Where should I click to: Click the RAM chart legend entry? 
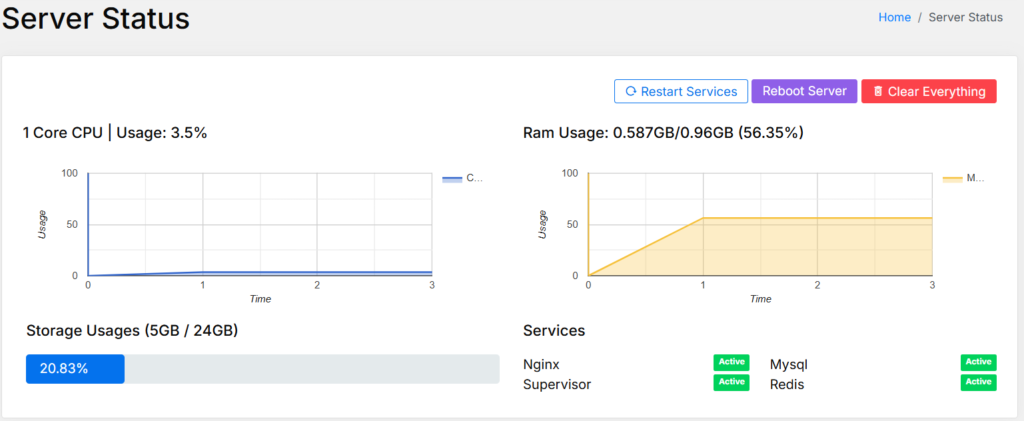(963, 178)
